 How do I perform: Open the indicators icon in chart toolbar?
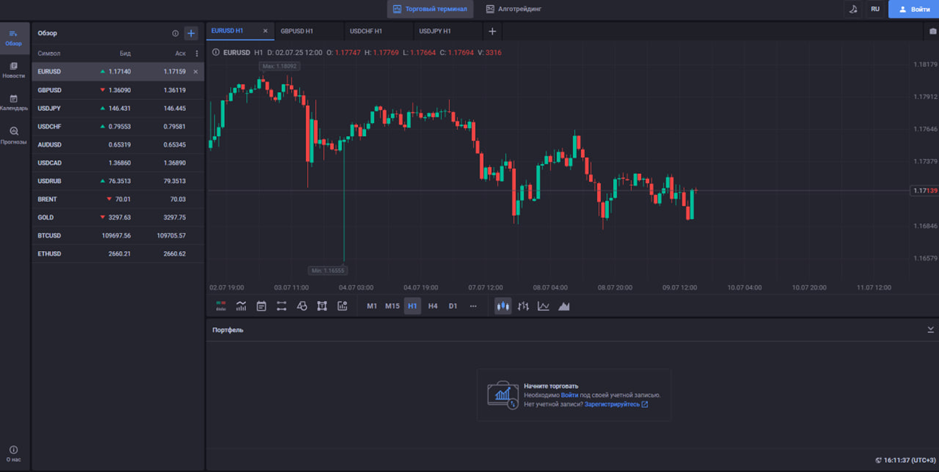241,306
